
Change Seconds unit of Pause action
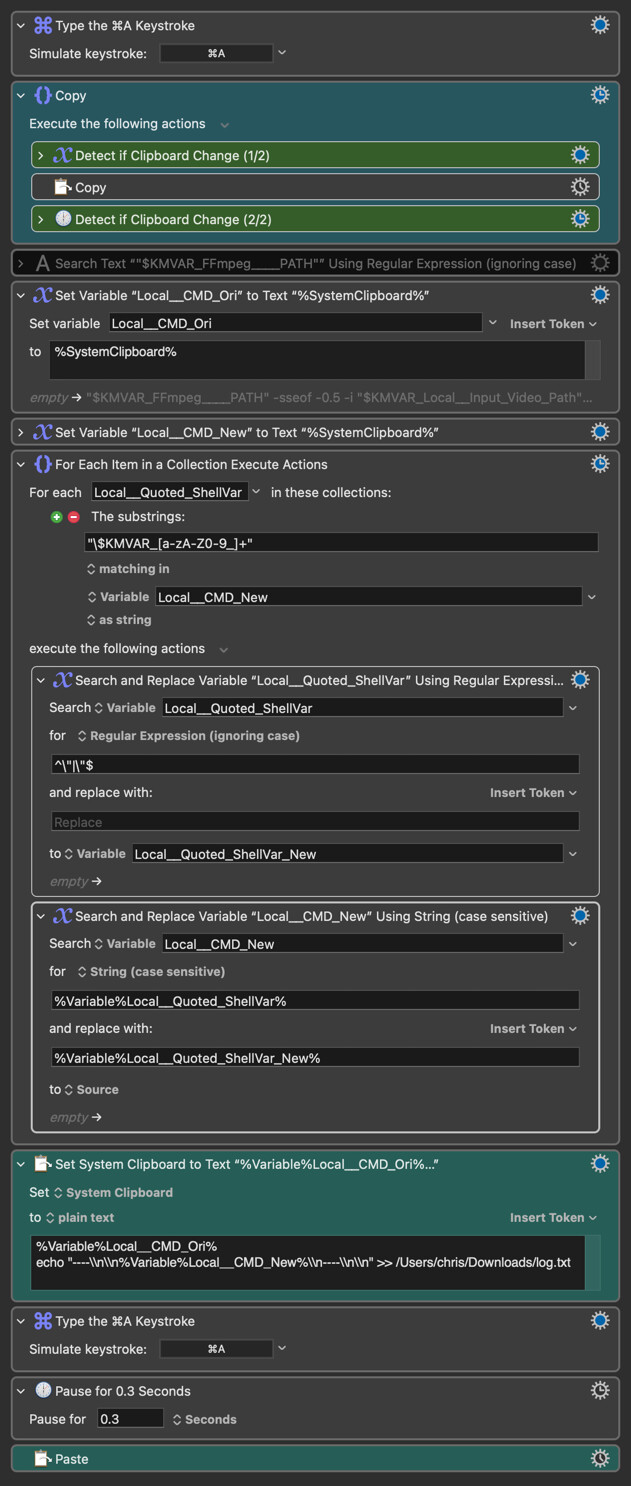(x=204, y=1419)
